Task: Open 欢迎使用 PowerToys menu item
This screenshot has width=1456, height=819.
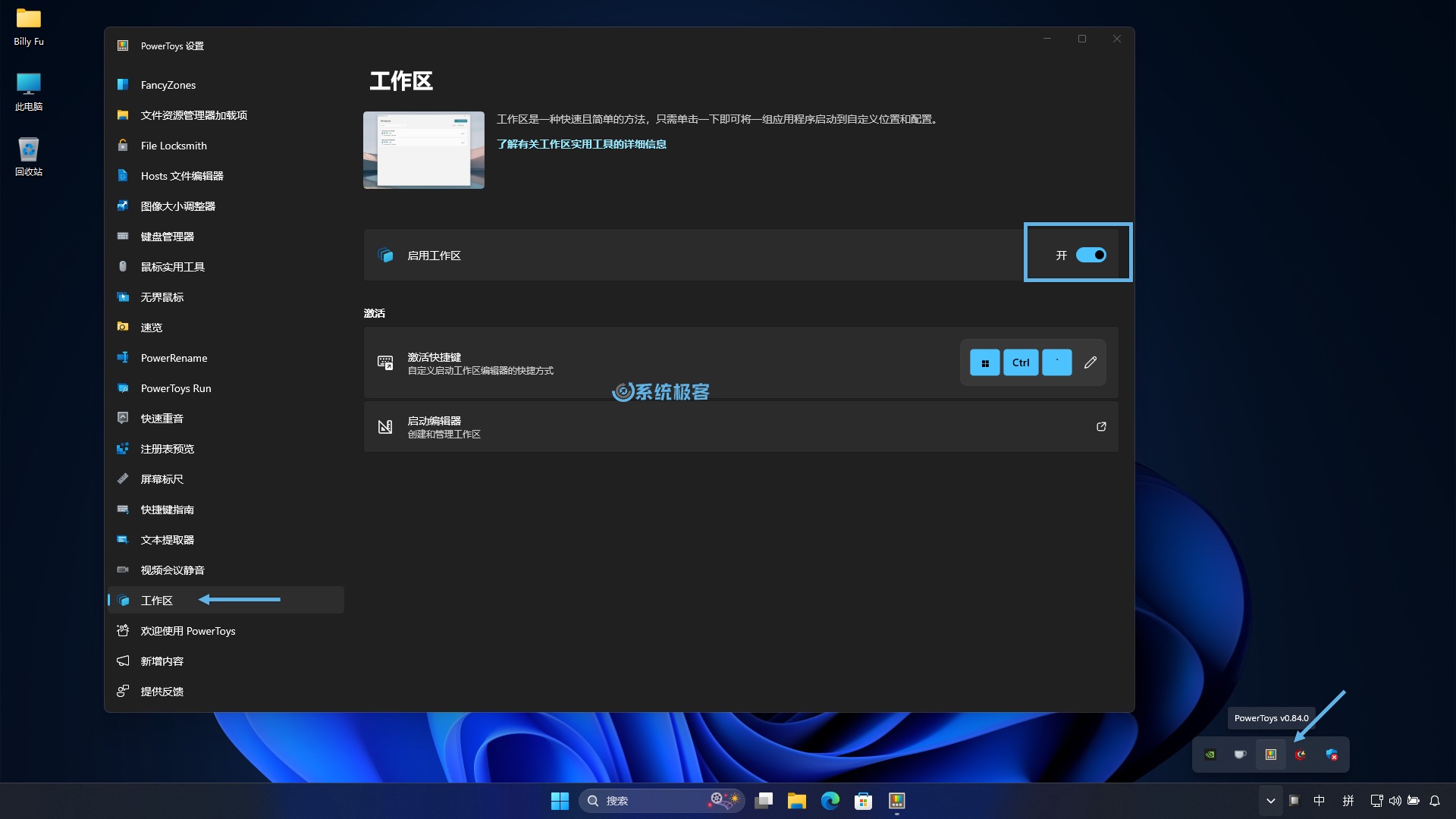Action: click(x=189, y=630)
